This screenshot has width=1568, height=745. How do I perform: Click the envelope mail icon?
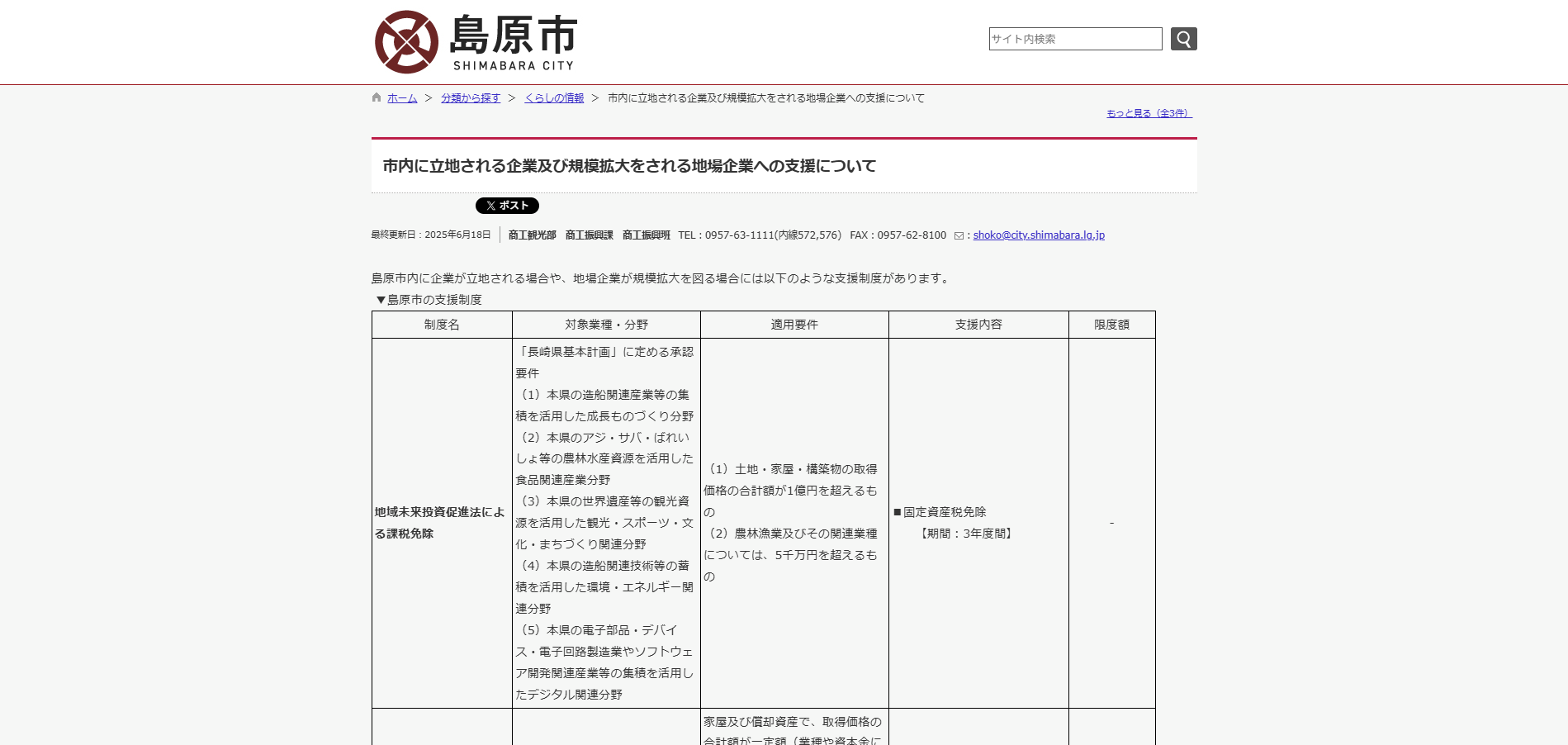pyautogui.click(x=959, y=235)
